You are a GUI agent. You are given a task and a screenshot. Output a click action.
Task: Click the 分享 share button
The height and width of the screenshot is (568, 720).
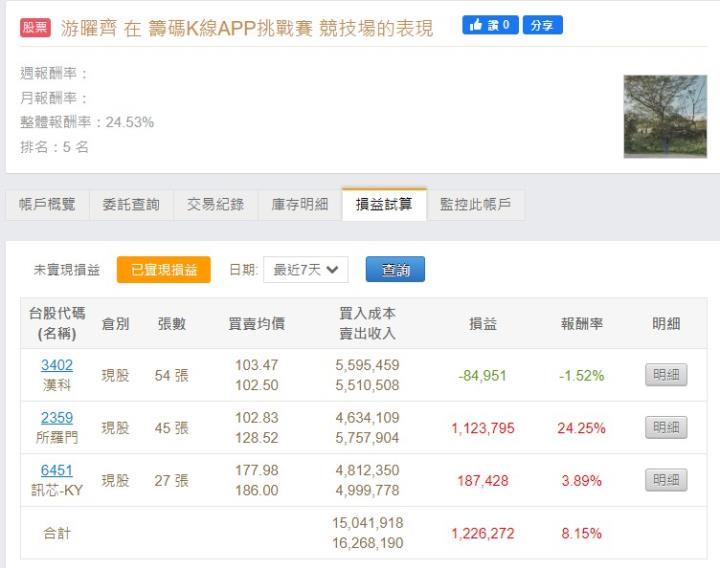coord(542,25)
